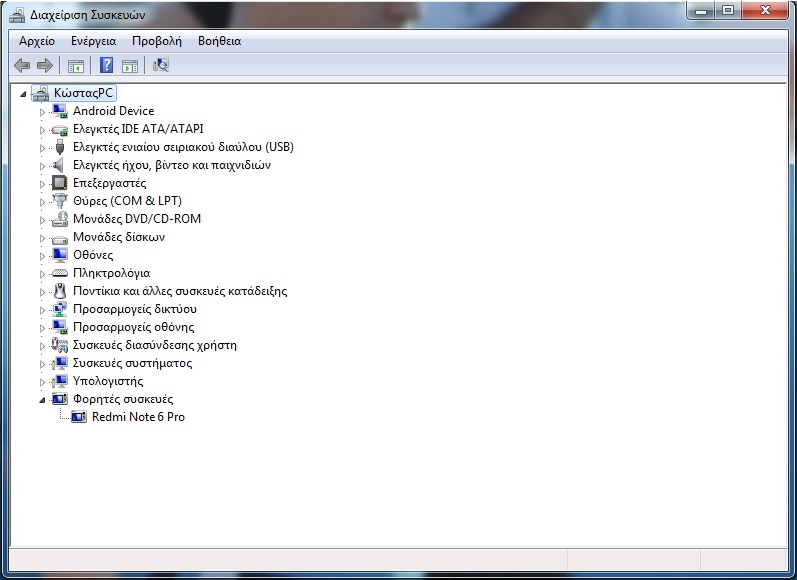Click the blue Help question mark icon
Screen dimensions: 797x580
[106, 66]
